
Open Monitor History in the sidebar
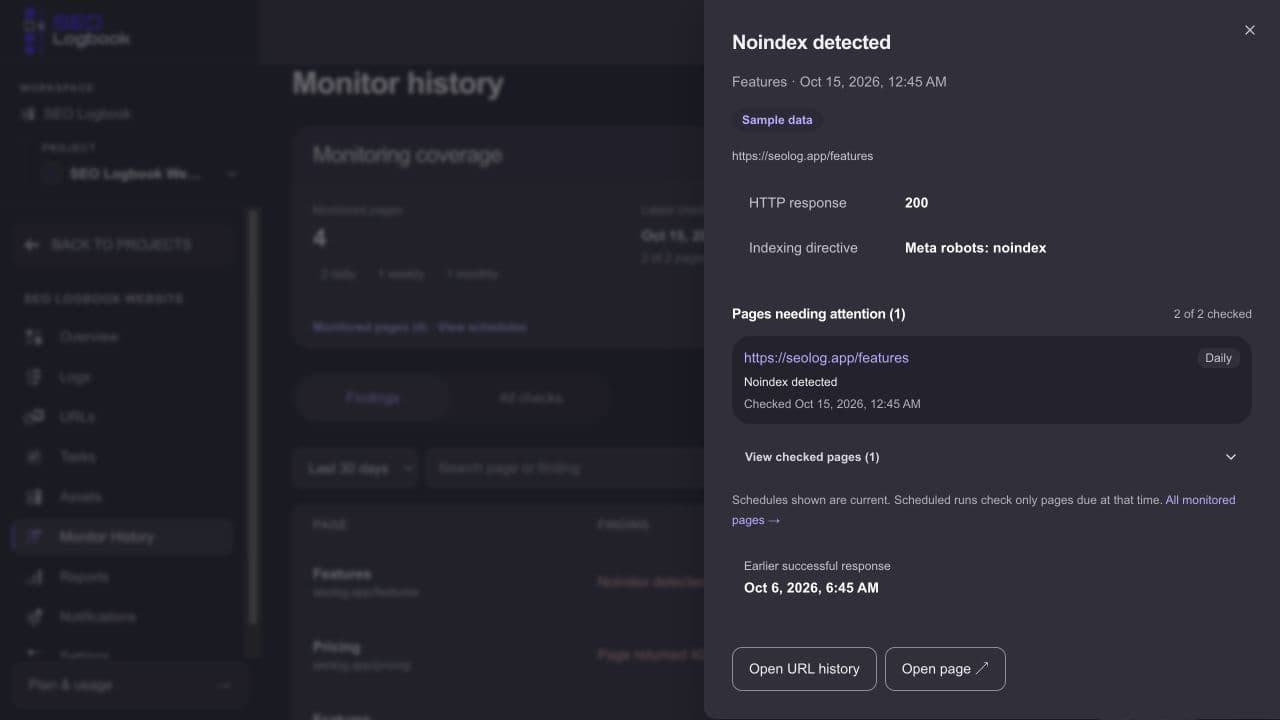(x=122, y=537)
